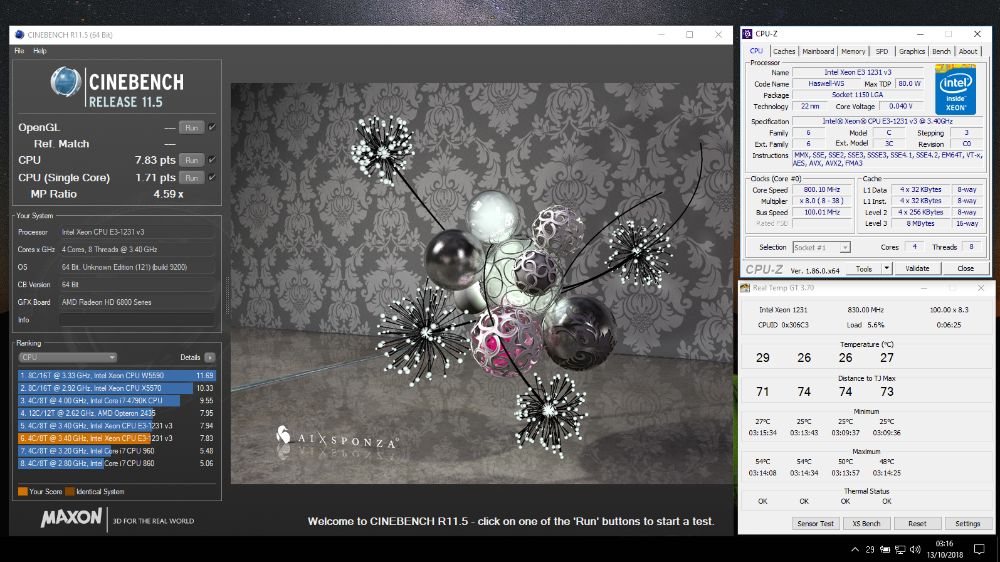Toggle the CPU test checkbox
This screenshot has width=1000, height=562.
click(x=212, y=159)
